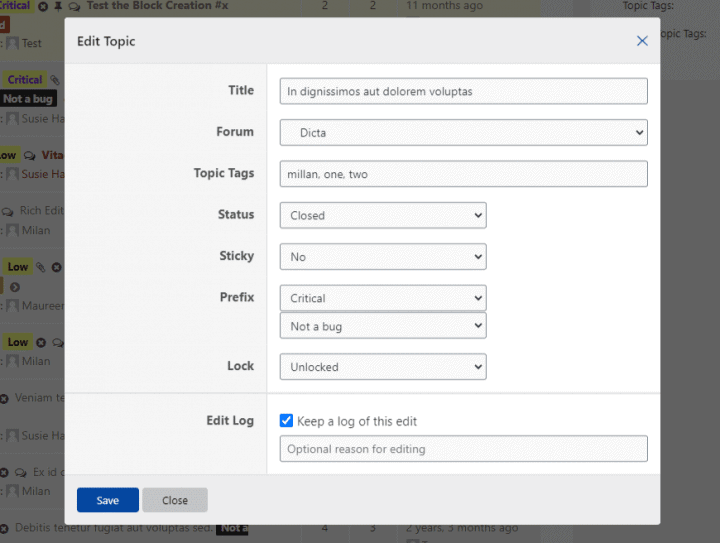
Task: Expand the Sticky dropdown set to No
Action: 383,257
